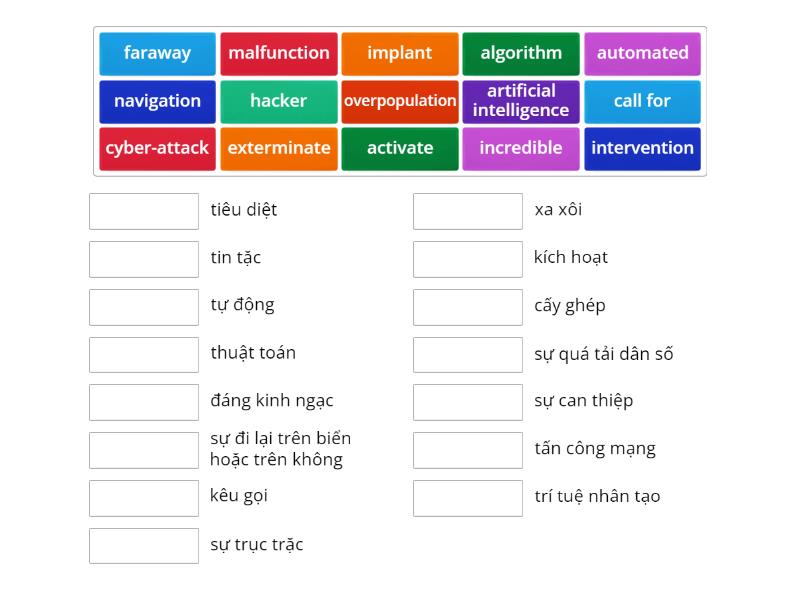
Task: Click the drop box beside 'trí tuệ nhân tạo'
Action: (x=468, y=498)
